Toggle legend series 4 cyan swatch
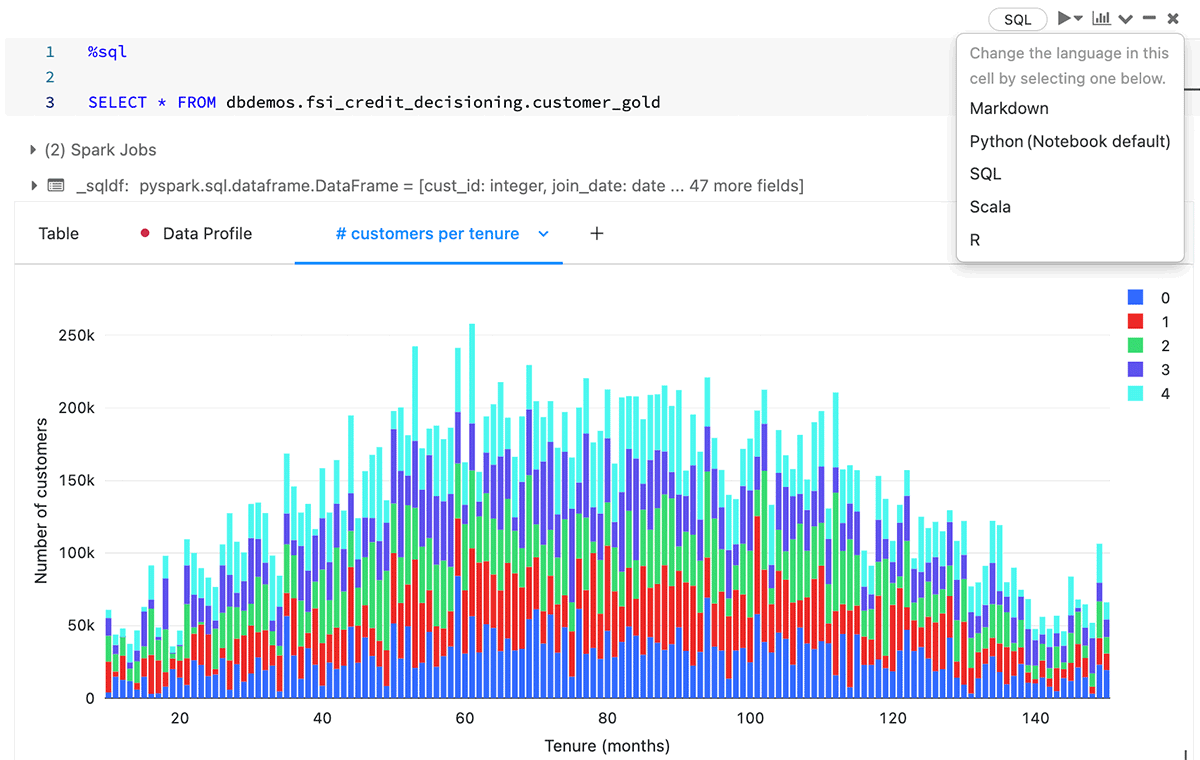The image size is (1200, 760). pos(1135,393)
